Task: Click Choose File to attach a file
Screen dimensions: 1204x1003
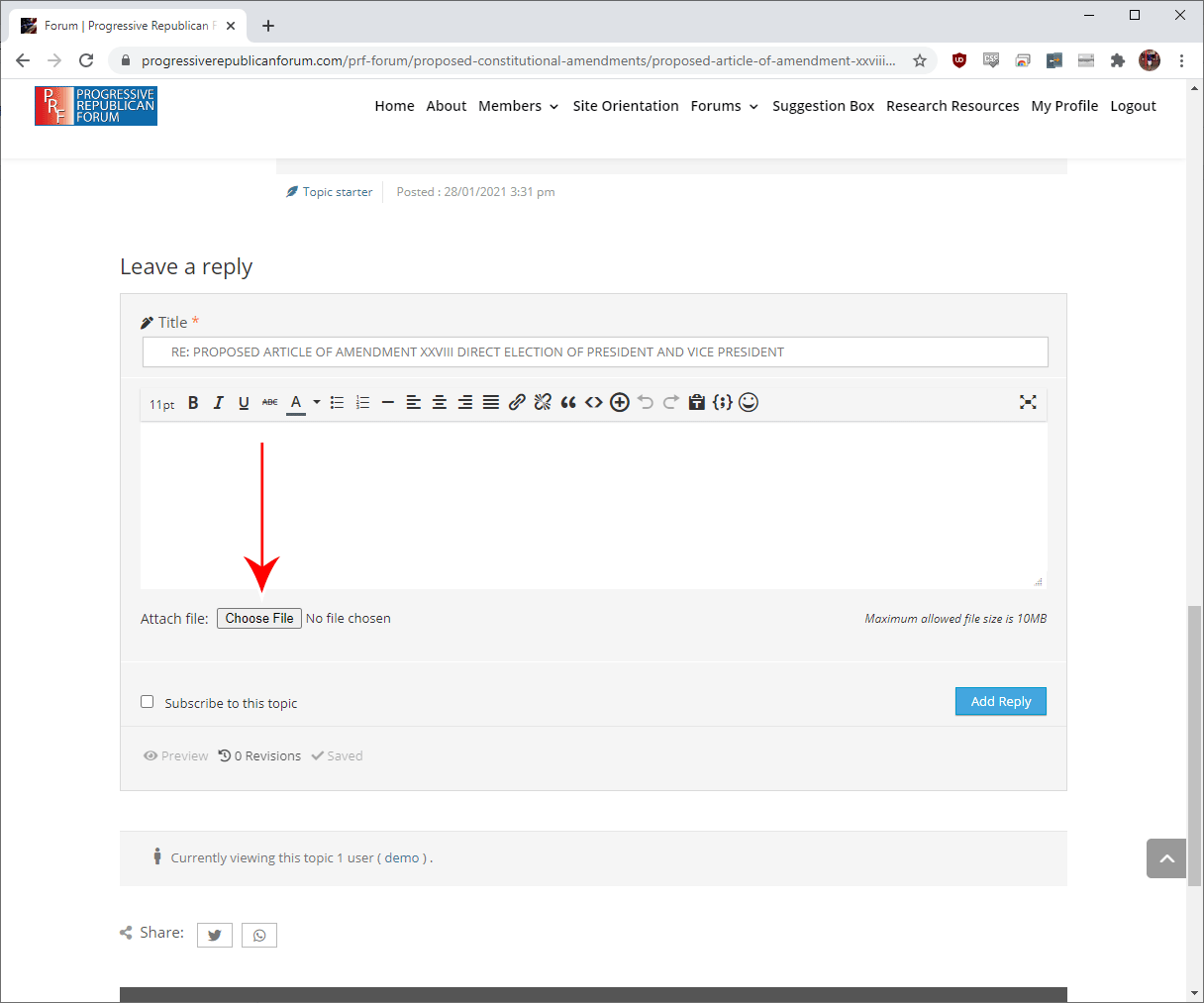Action: coord(259,618)
